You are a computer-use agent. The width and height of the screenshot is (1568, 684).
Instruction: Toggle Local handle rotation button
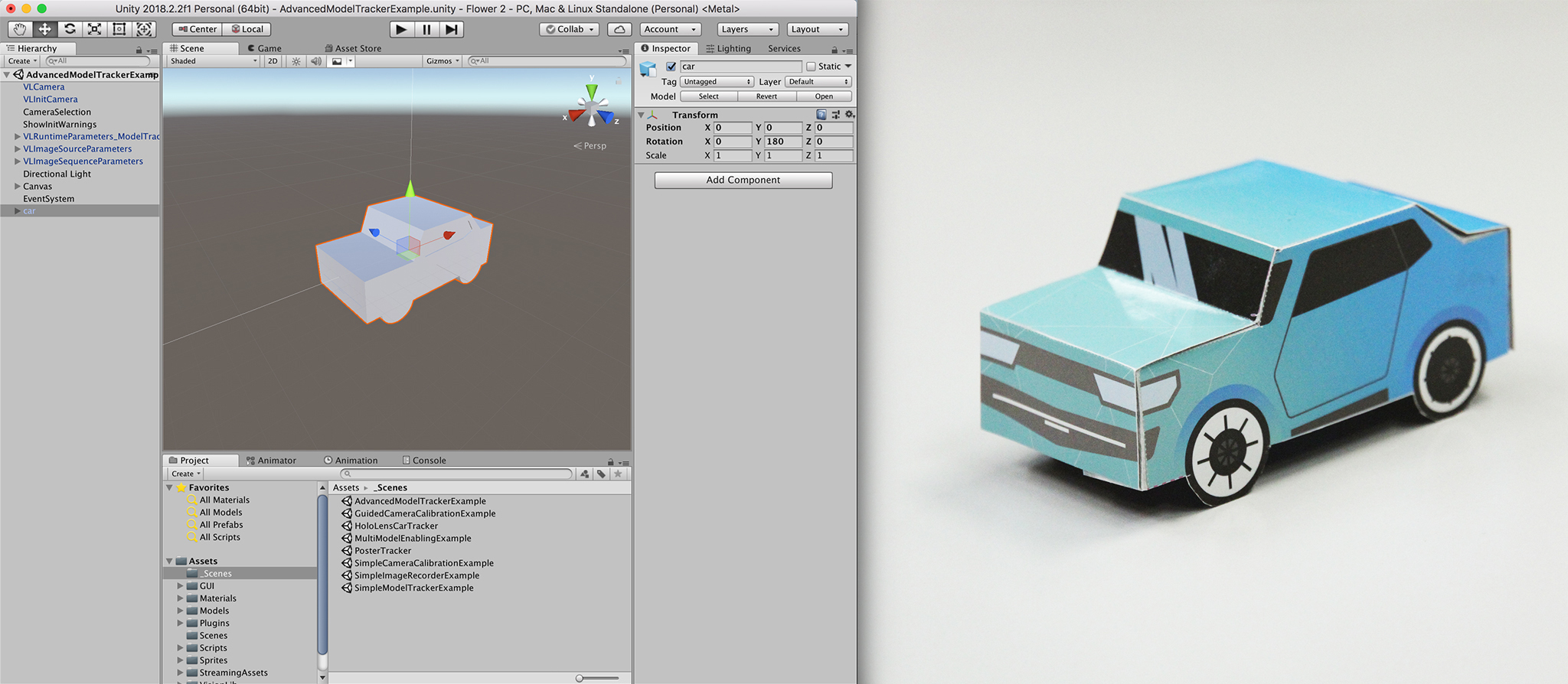click(247, 29)
